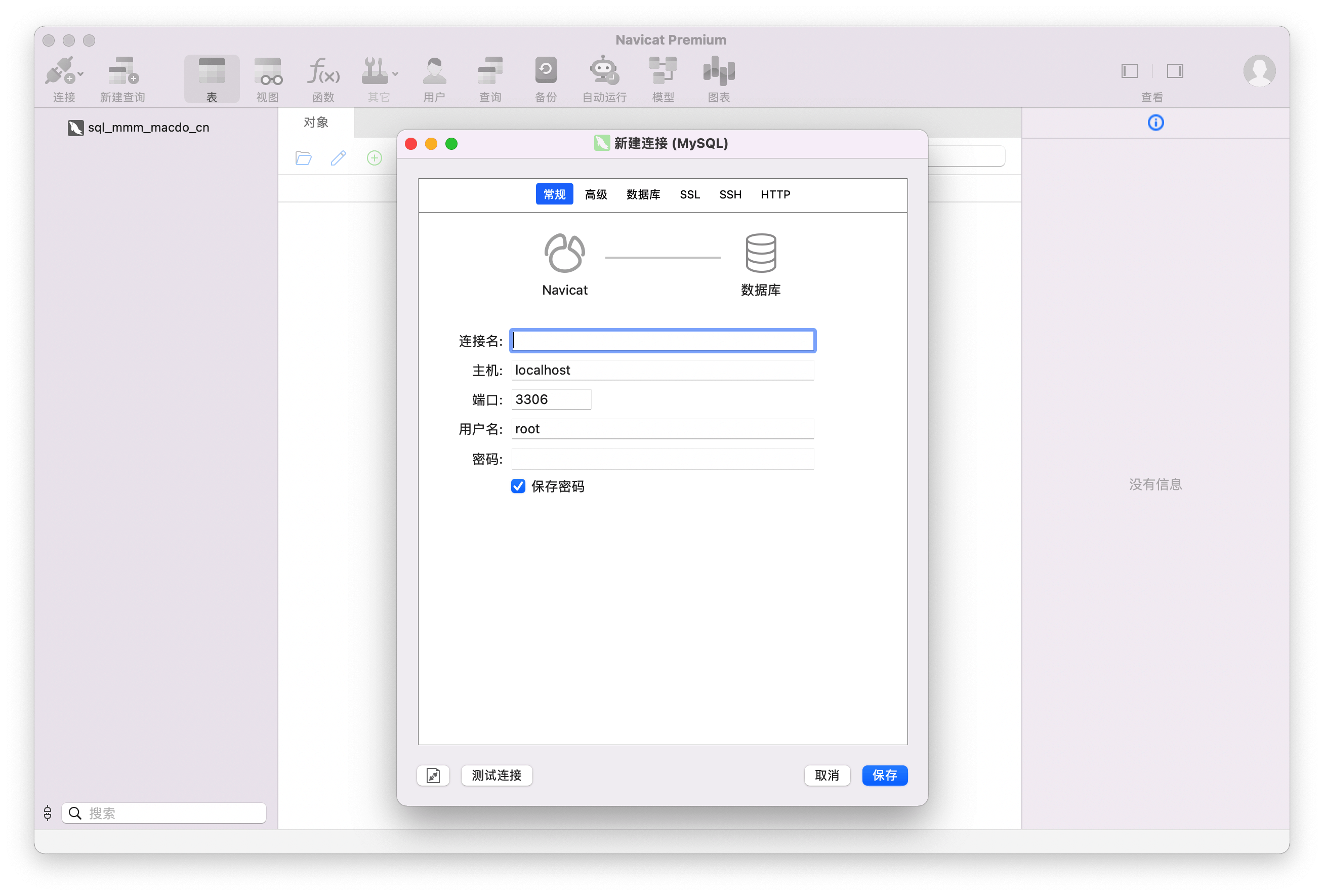Click the 对象 (Objects) tab
This screenshot has width=1324, height=896.
316,123
